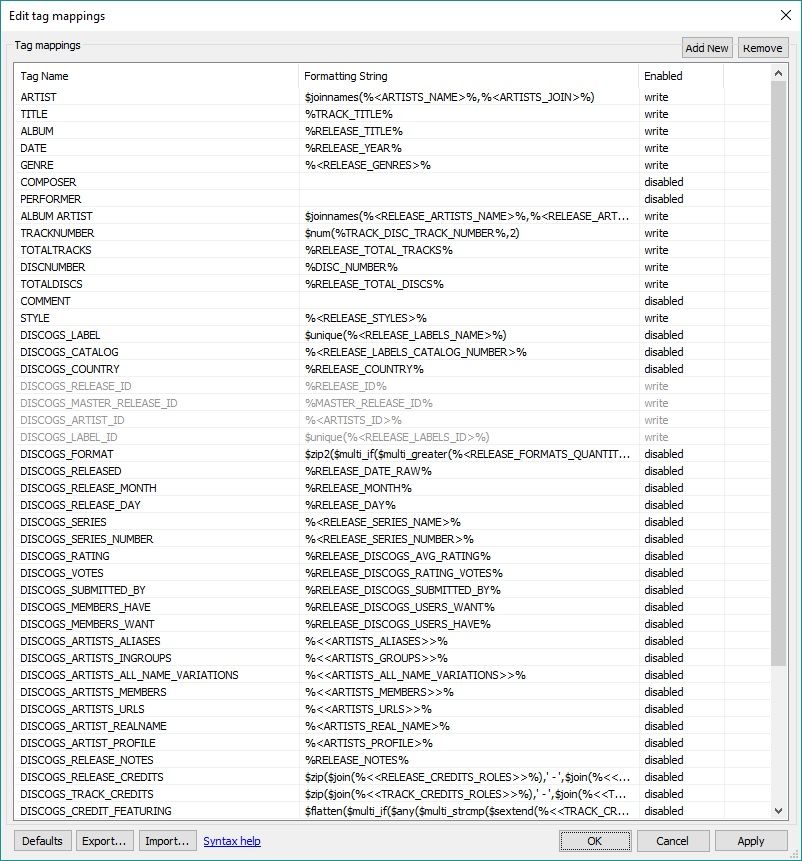Toggle the disabled status of COMPOSER
The height and width of the screenshot is (861, 802).
664,182
